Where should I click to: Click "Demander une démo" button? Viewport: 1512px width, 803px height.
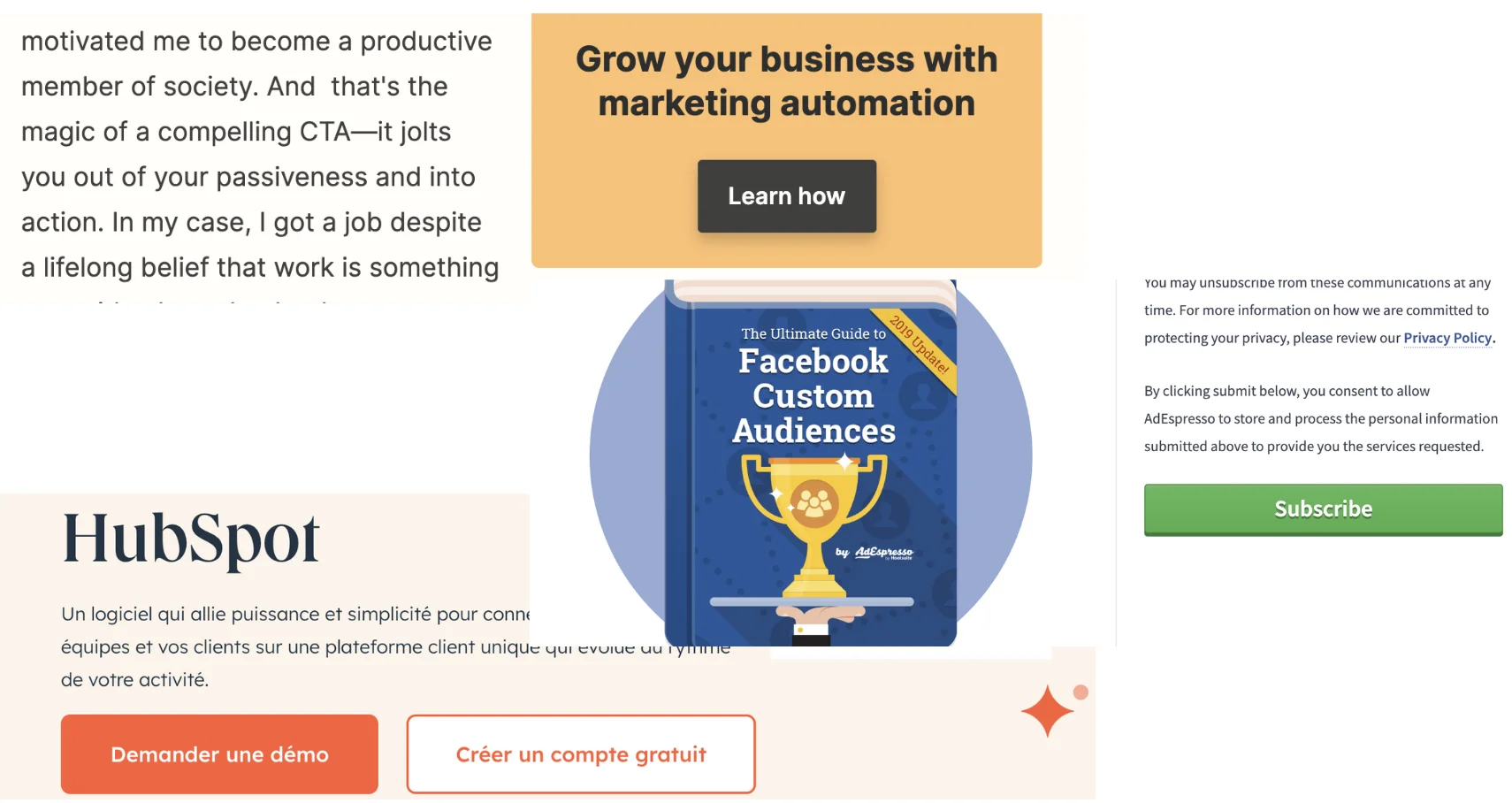tap(219, 754)
